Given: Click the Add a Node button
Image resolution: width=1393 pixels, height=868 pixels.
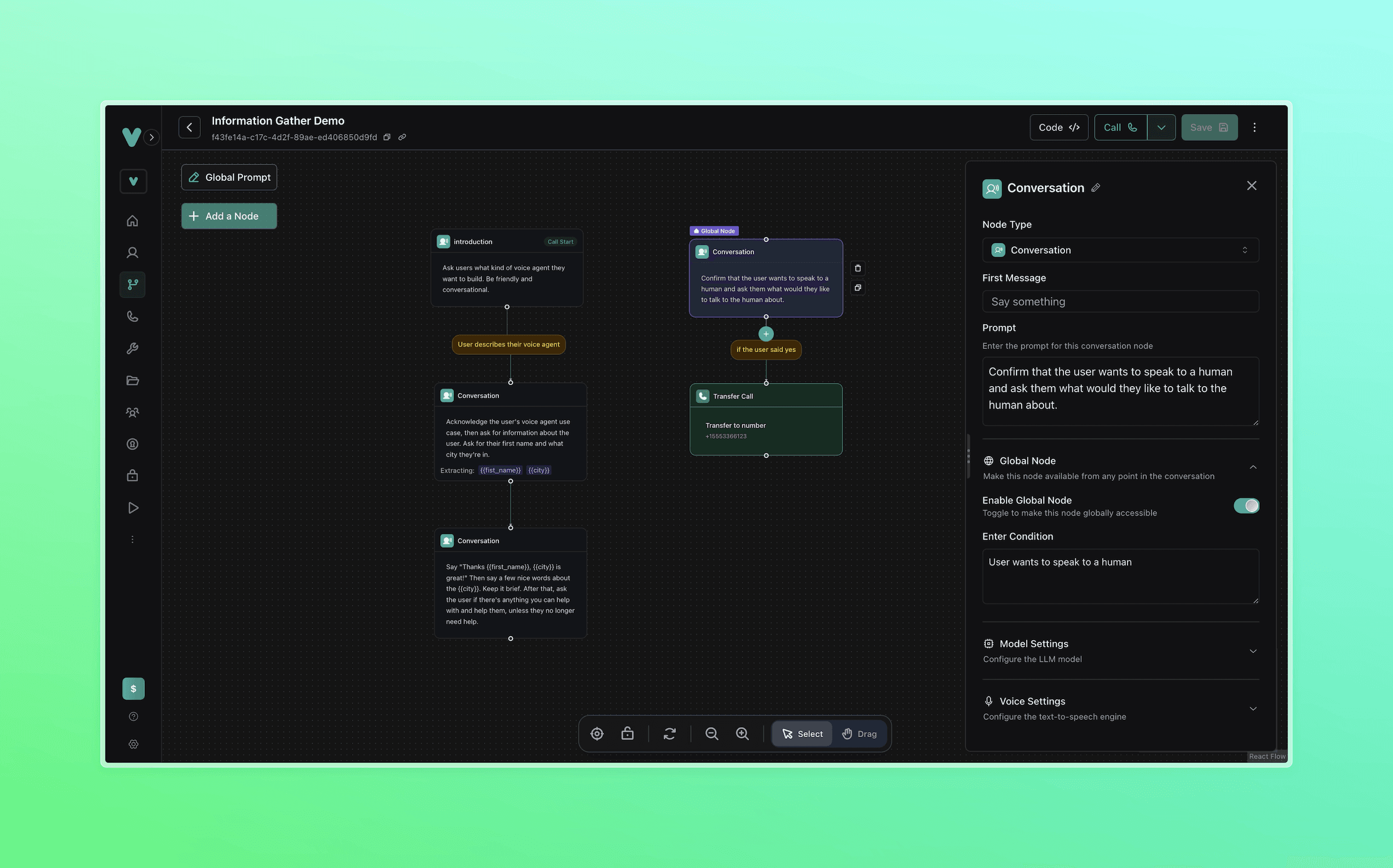Looking at the screenshot, I should [x=229, y=216].
